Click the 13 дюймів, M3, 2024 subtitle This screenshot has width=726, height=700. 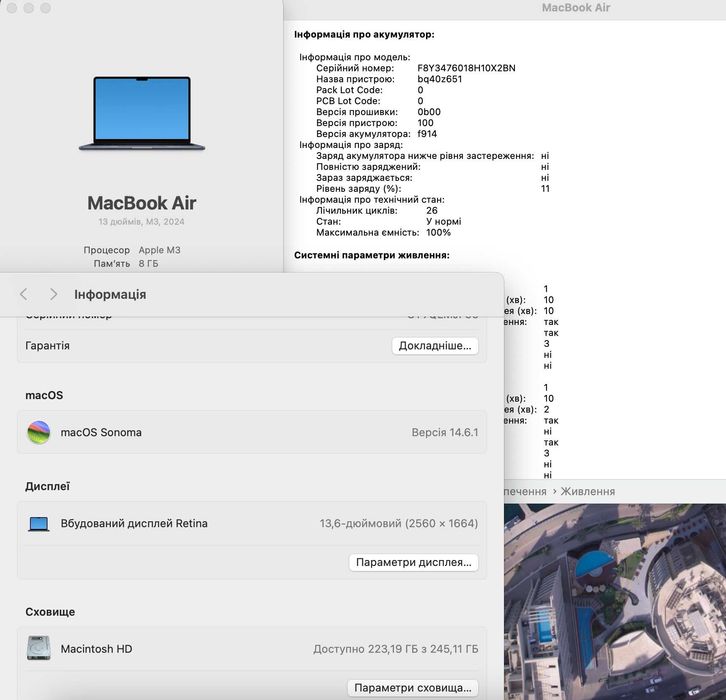pyautogui.click(x=141, y=222)
